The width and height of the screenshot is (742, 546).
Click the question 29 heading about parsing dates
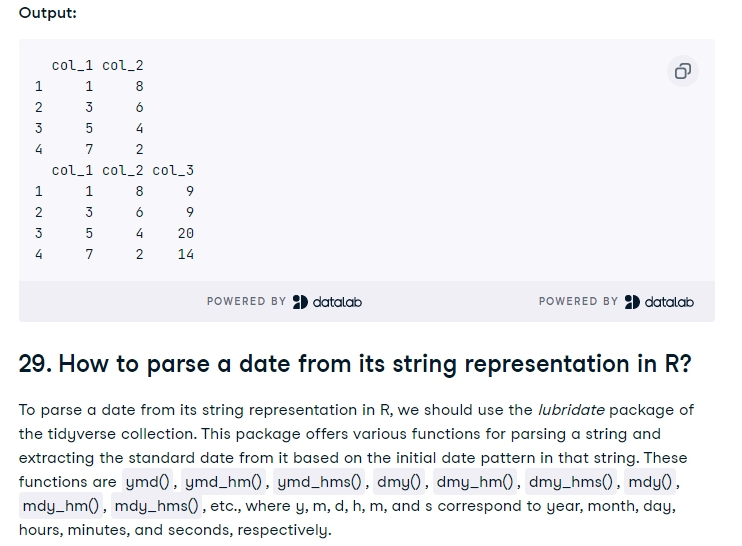[355, 364]
